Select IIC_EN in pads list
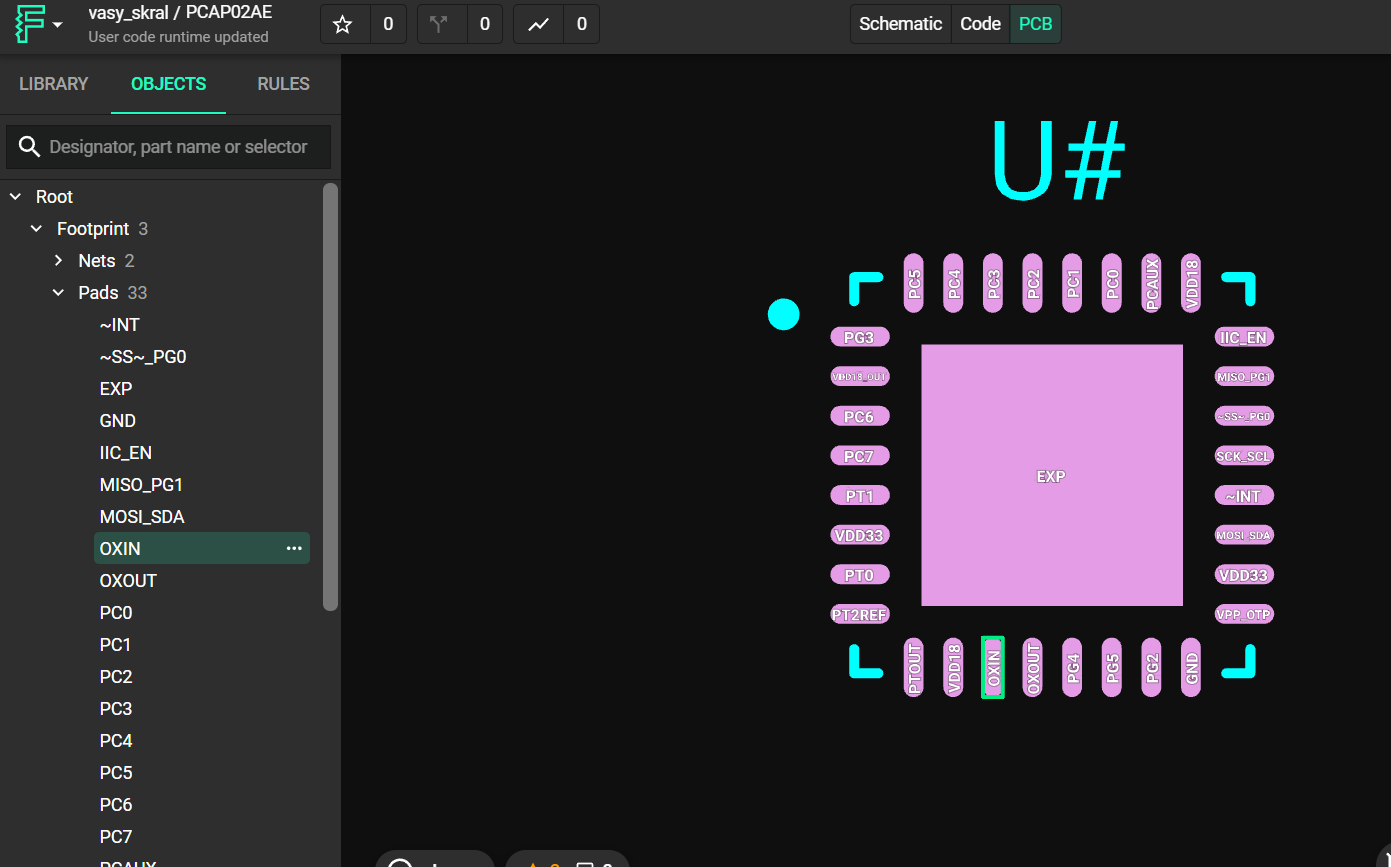 (x=126, y=453)
